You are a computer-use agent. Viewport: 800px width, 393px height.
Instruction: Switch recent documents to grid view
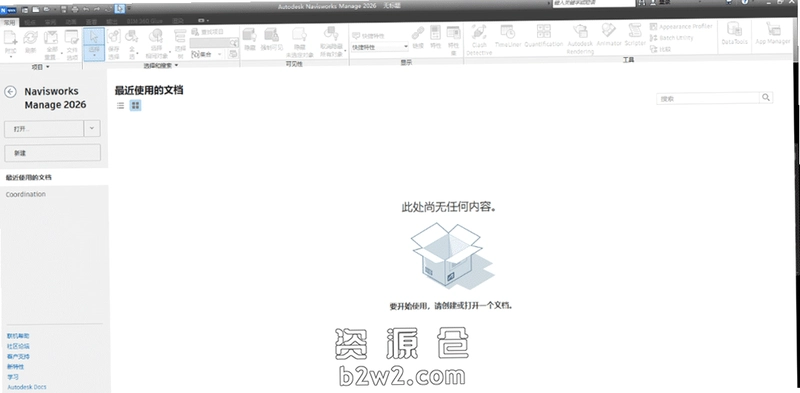pyautogui.click(x=135, y=106)
